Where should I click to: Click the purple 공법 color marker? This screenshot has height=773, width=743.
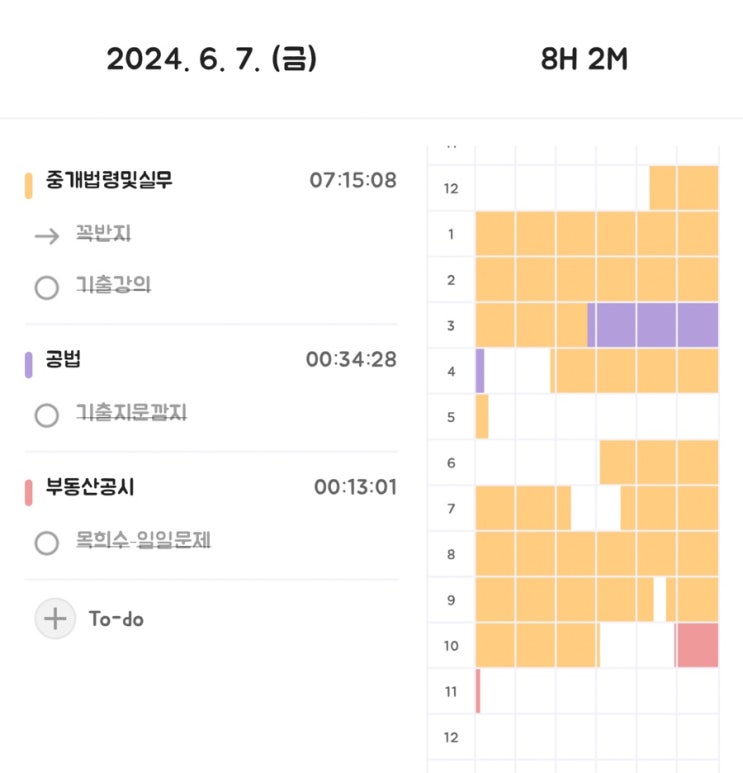tap(29, 362)
